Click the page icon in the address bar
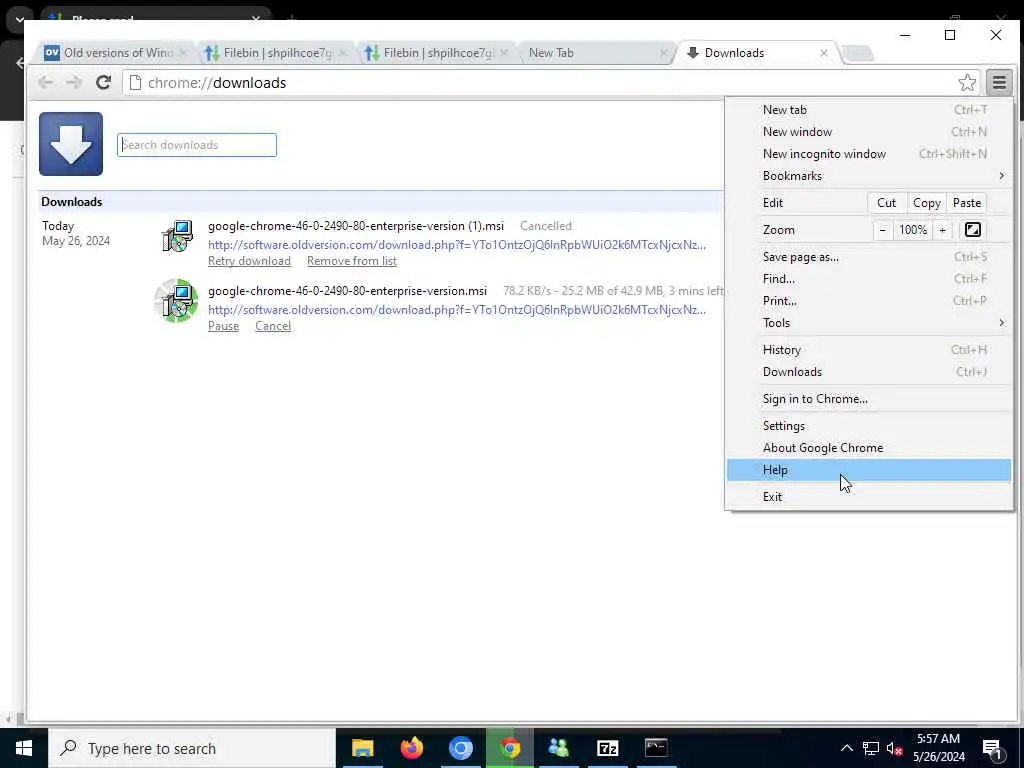The height and width of the screenshot is (768, 1024). [135, 83]
